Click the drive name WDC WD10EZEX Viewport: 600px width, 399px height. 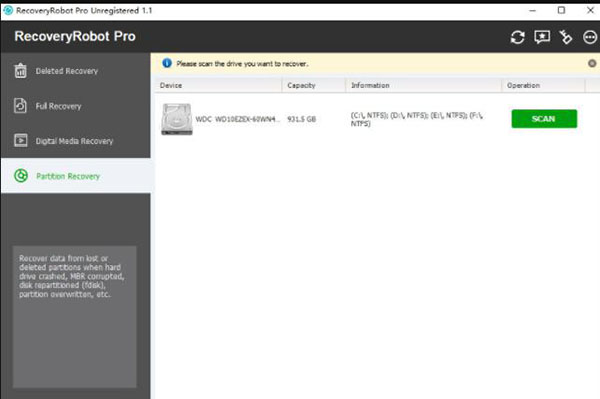pos(238,119)
